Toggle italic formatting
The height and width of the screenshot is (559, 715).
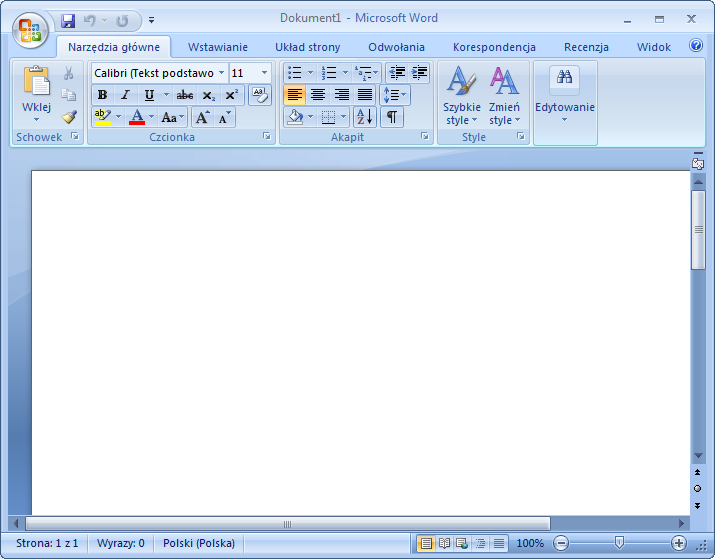125,95
